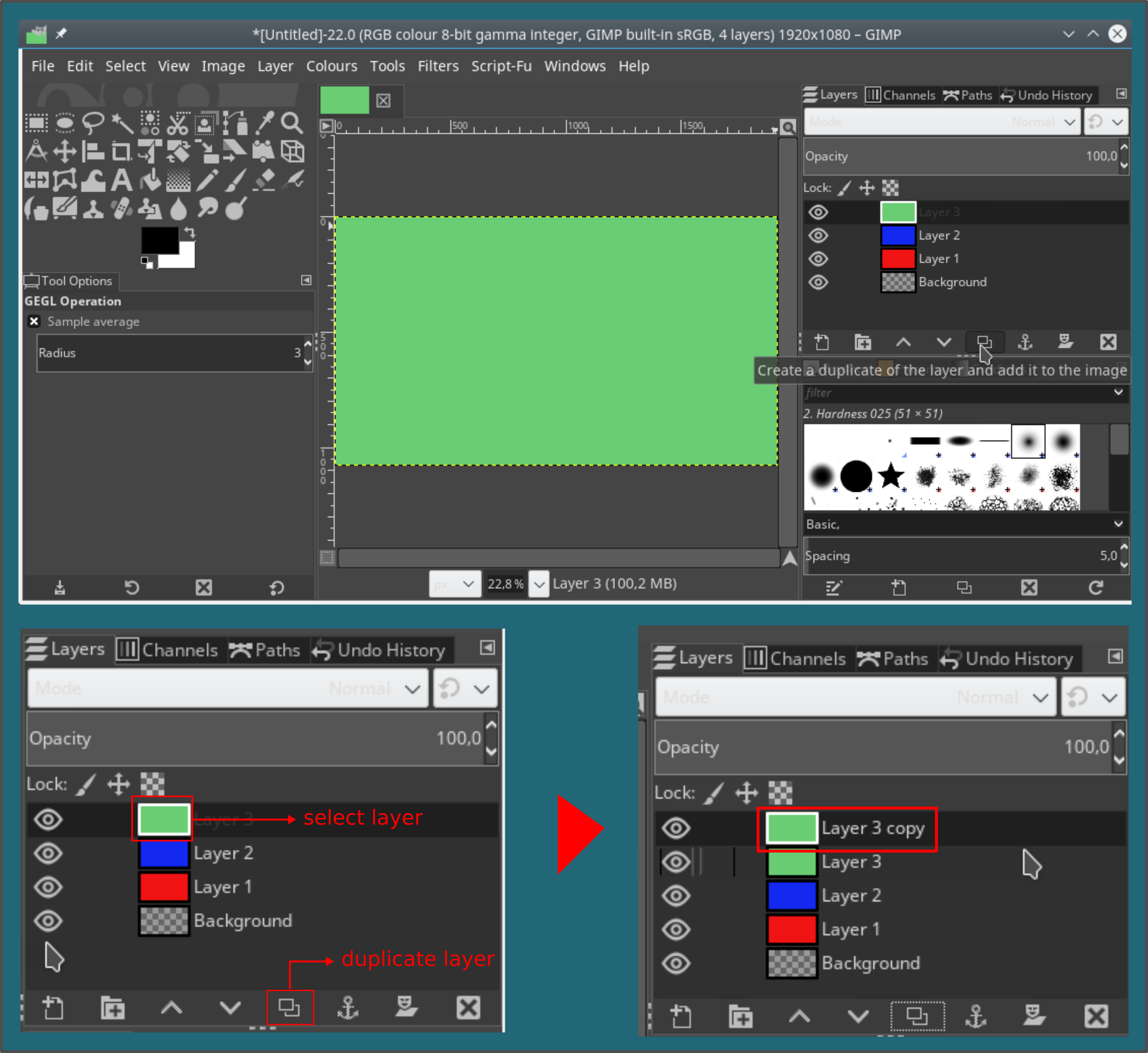Click the anchor floating layer icon
1148x1053 pixels.
point(1025,342)
